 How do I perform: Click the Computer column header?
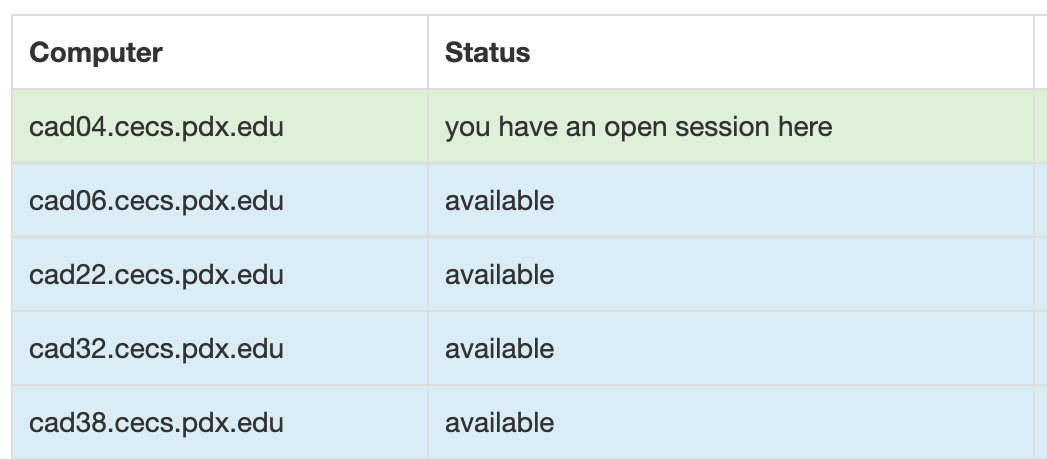(x=96, y=52)
